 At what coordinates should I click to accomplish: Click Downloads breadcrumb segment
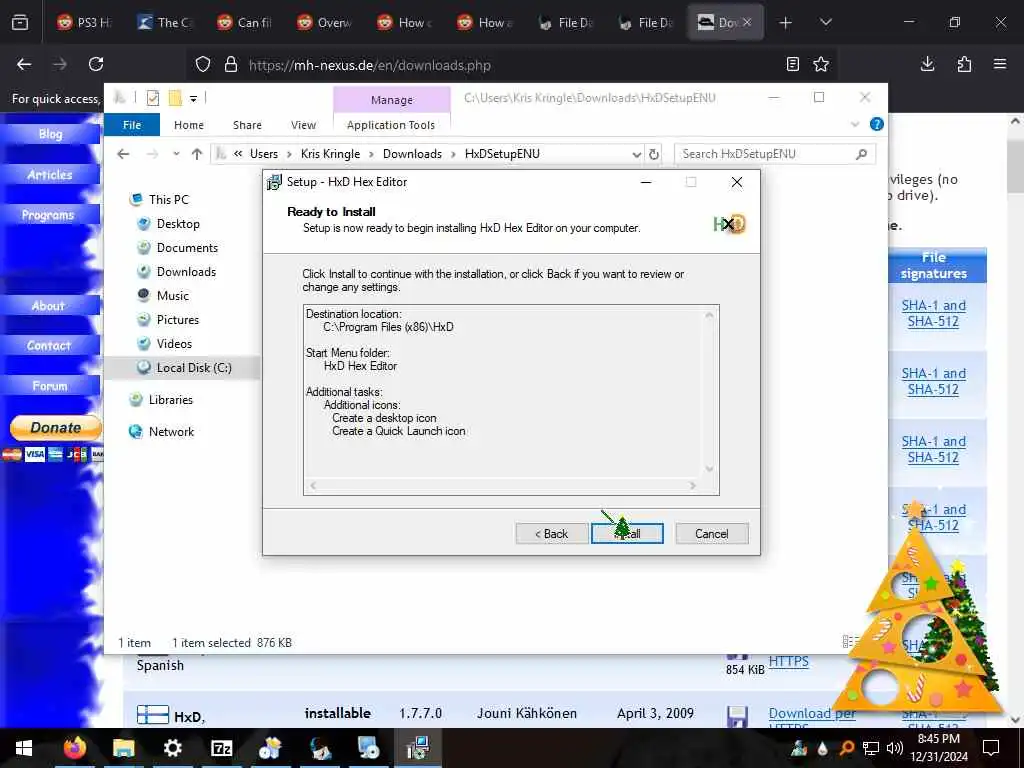pyautogui.click(x=412, y=154)
